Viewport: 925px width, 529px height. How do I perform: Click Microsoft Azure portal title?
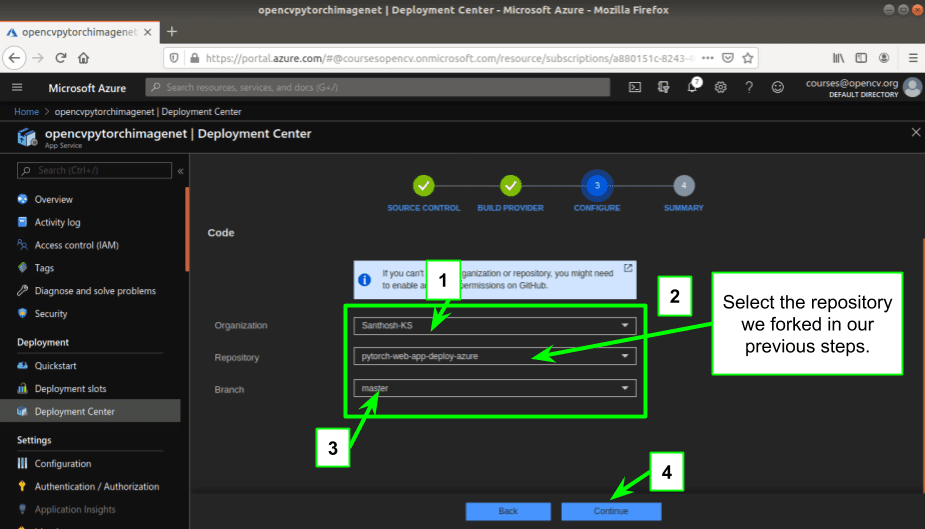click(x=87, y=88)
